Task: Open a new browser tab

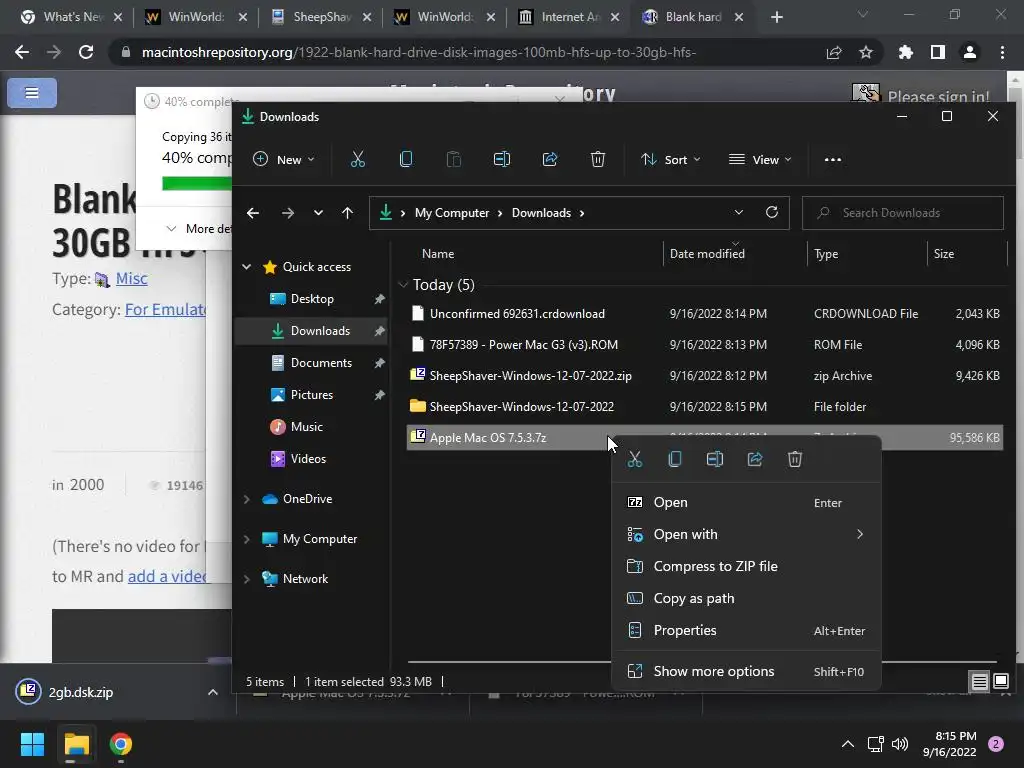Action: [776, 17]
